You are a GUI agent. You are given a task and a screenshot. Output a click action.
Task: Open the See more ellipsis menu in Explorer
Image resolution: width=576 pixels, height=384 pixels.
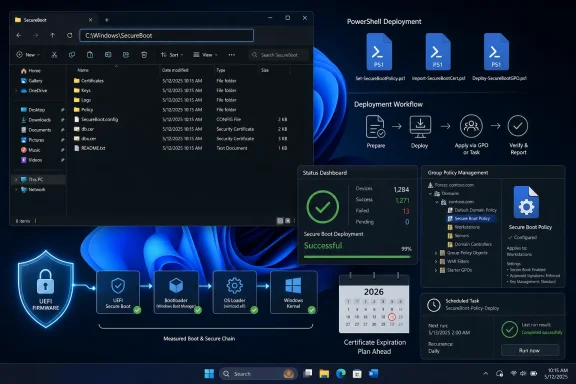click(231, 55)
